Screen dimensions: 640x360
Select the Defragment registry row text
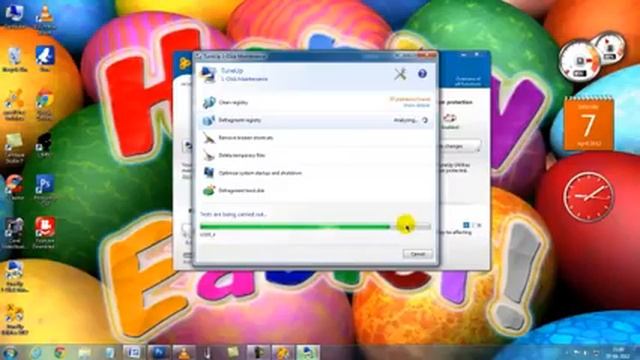[x=240, y=120]
